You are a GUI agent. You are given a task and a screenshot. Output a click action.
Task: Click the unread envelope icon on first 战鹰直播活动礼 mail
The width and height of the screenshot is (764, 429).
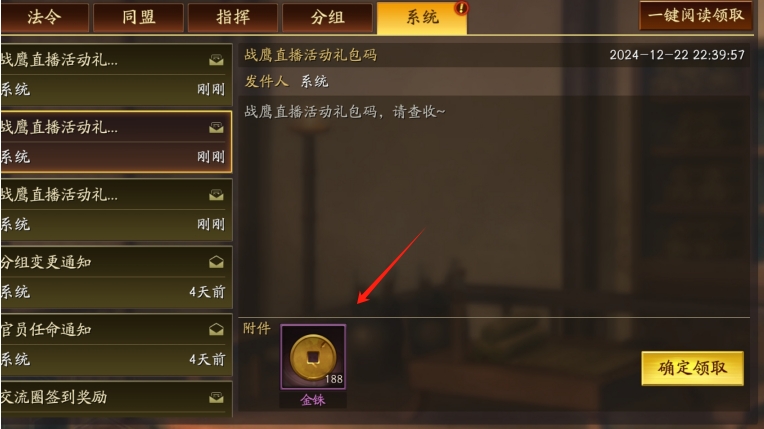pos(216,60)
